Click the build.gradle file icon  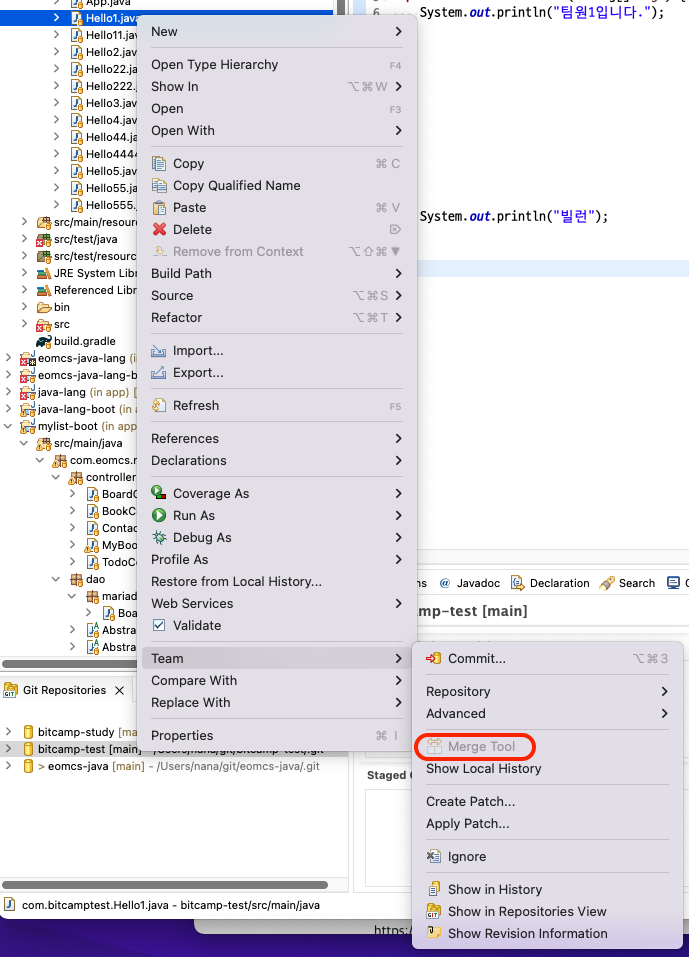(x=43, y=341)
